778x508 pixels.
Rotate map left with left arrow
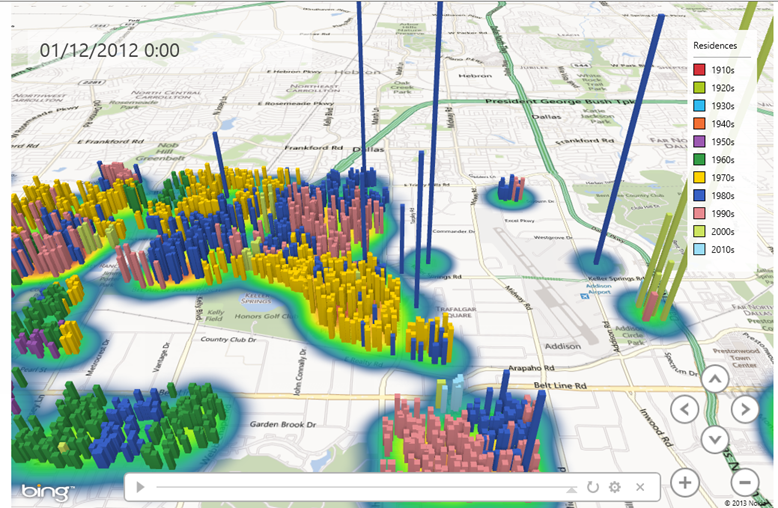[685, 410]
